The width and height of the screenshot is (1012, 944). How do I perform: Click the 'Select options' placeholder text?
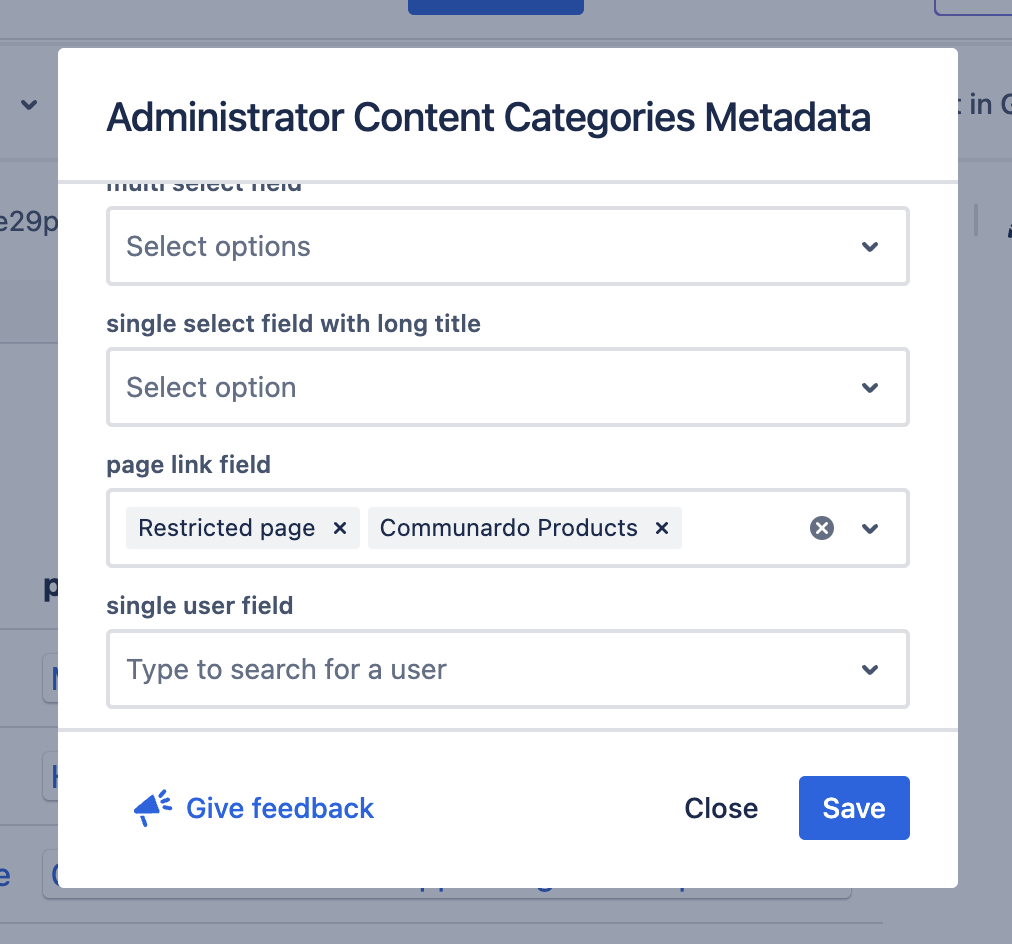coord(218,247)
